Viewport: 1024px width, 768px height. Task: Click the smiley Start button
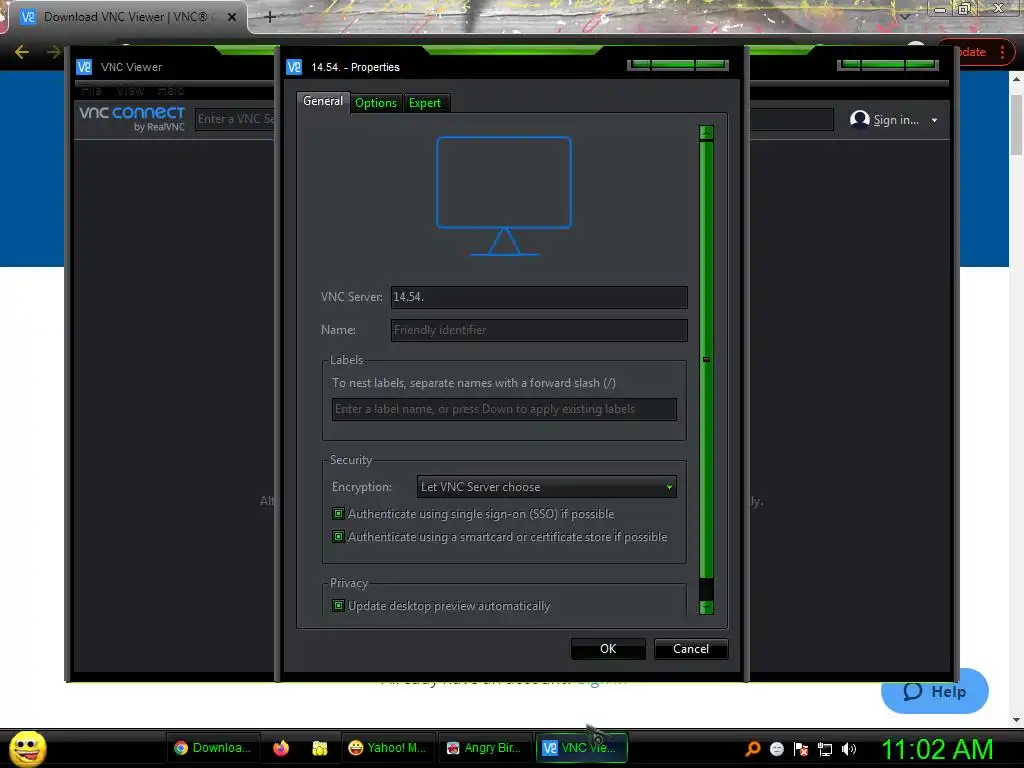(x=27, y=748)
